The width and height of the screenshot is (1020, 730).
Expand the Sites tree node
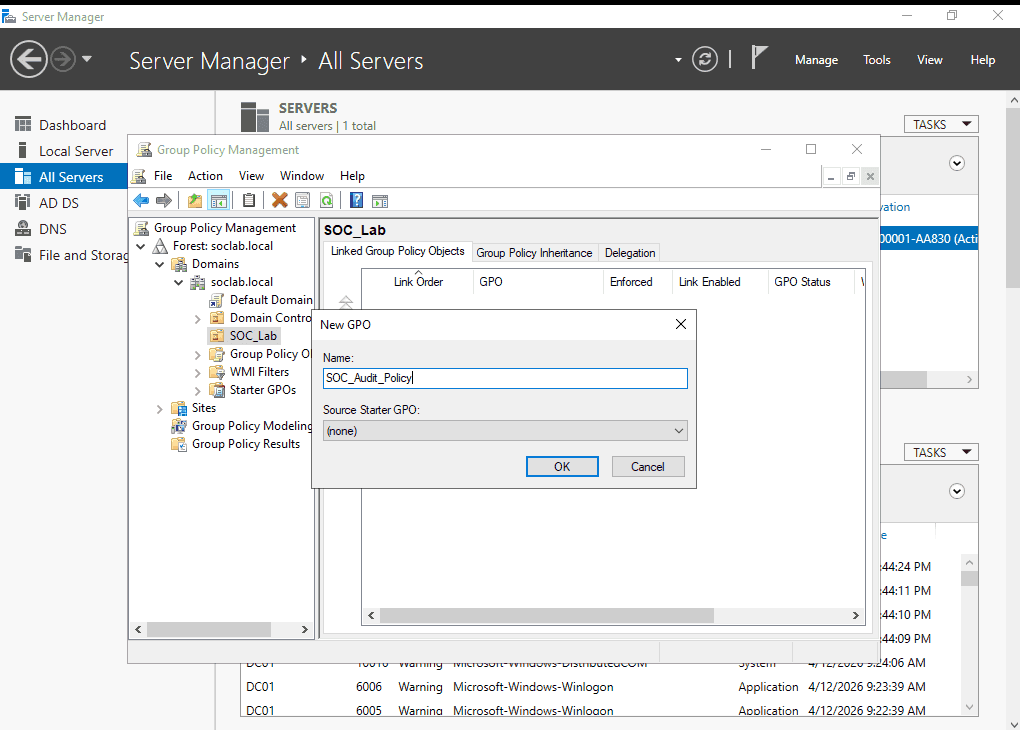tap(159, 409)
